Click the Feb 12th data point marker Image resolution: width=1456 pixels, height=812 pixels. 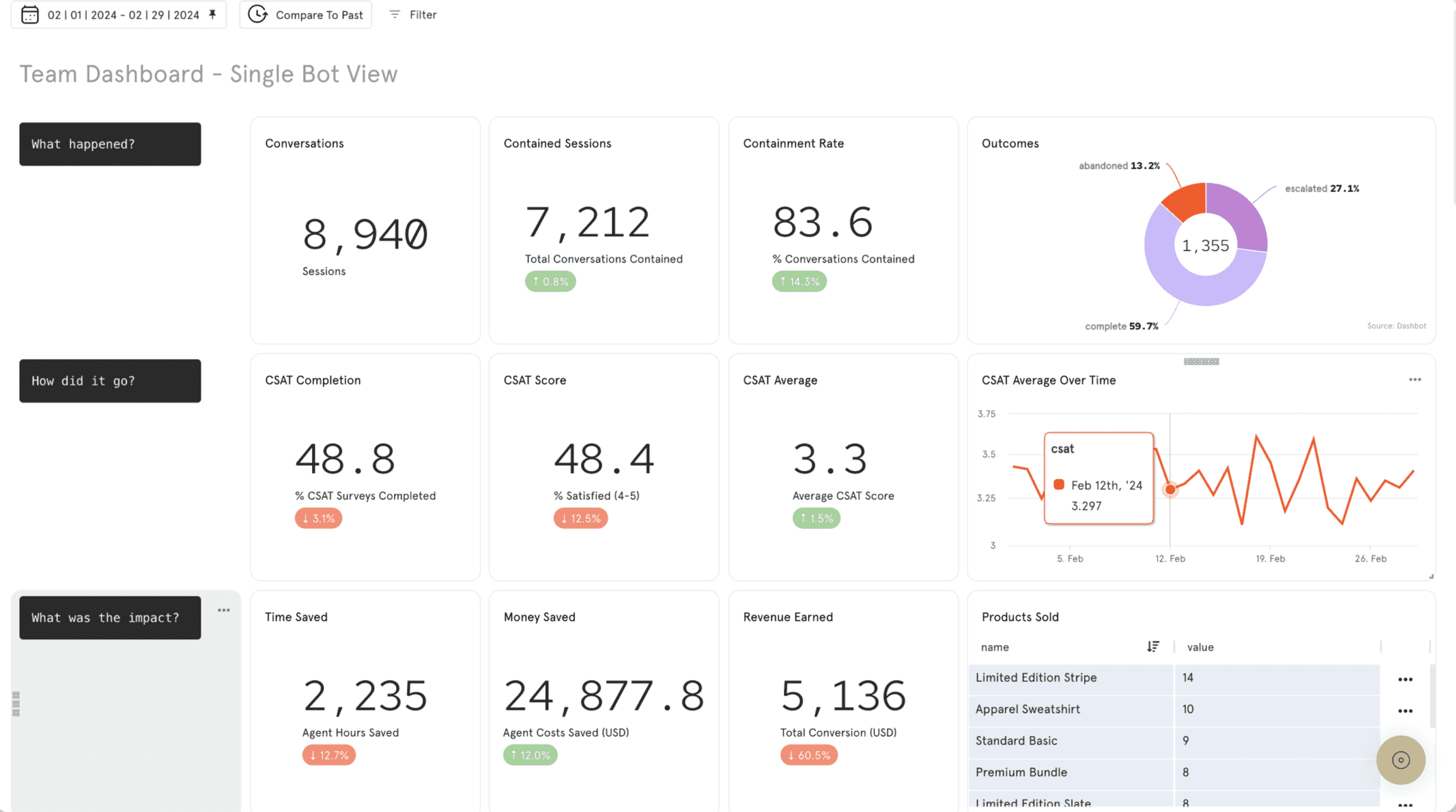(1170, 490)
